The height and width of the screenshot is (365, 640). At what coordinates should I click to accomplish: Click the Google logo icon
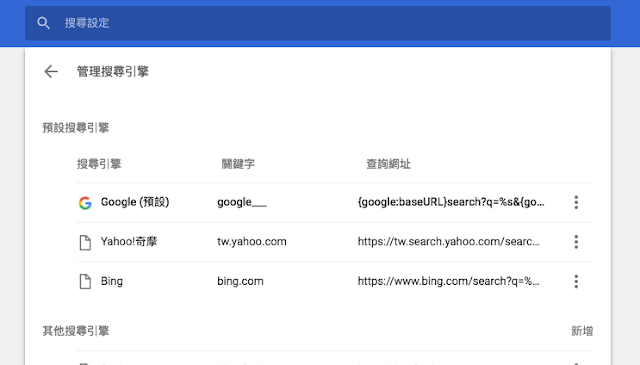pyautogui.click(x=85, y=203)
